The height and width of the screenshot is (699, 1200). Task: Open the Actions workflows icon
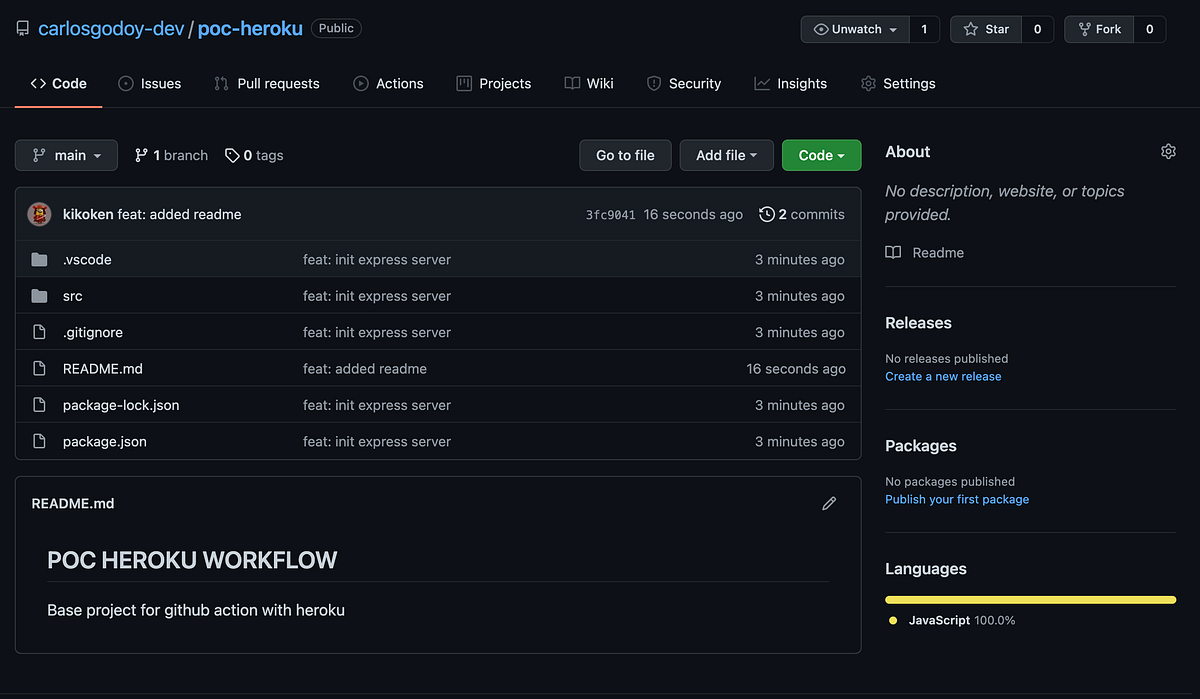[x=360, y=84]
